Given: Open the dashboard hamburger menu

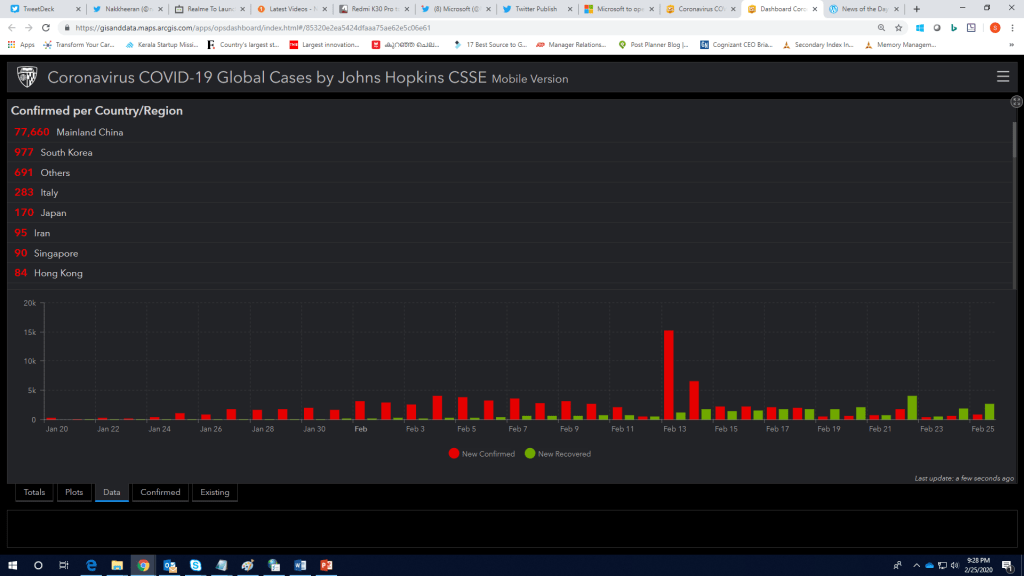Looking at the screenshot, I should [x=1003, y=77].
